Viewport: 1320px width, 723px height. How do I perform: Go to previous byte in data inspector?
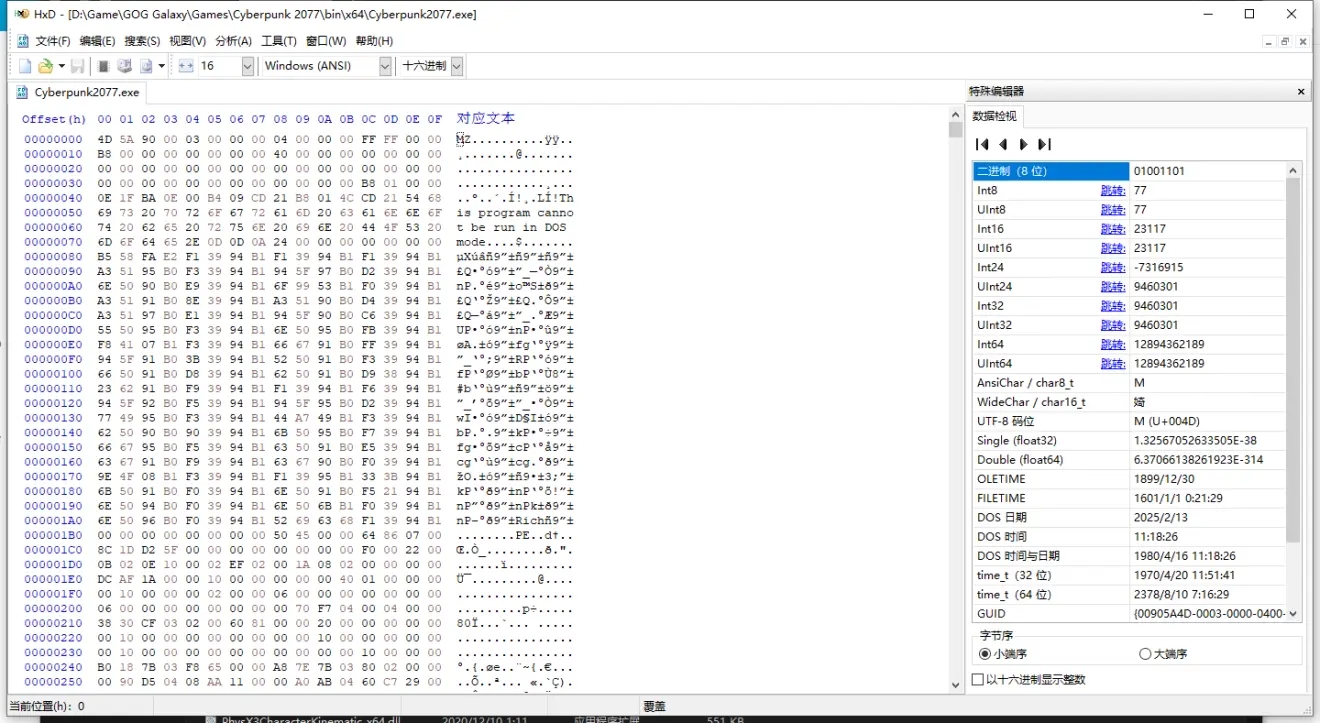click(1003, 144)
